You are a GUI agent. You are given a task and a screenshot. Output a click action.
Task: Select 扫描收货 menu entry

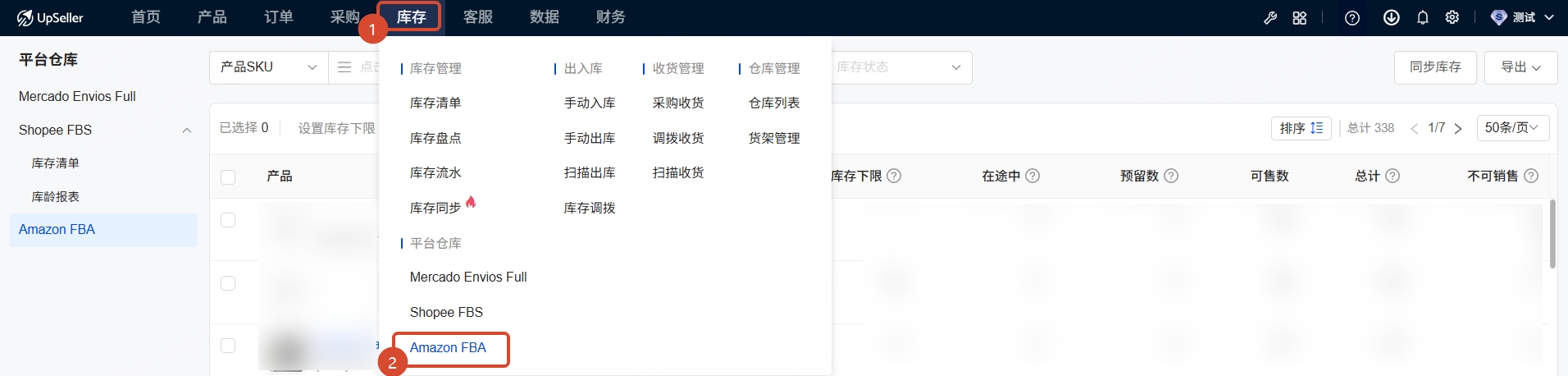pos(678,173)
